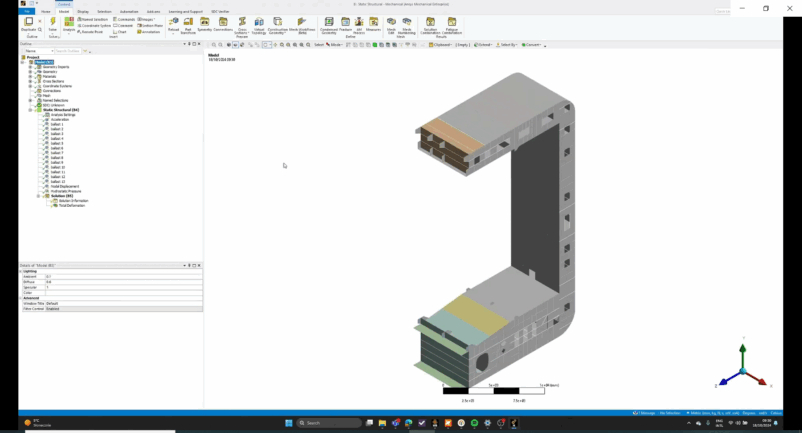
Task: Click the Solution Combination icon
Action: [x=430, y=21]
